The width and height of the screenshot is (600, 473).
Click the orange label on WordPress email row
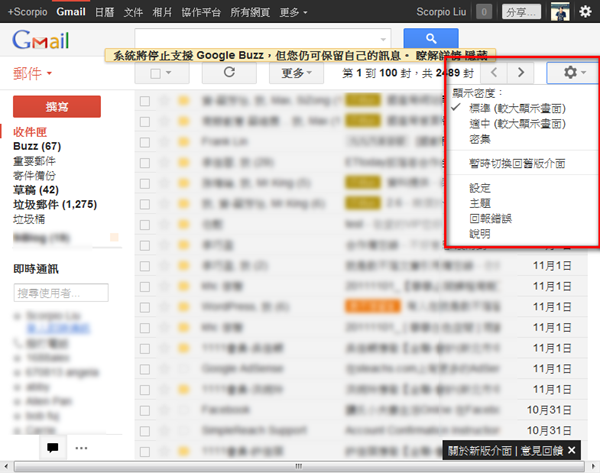[x=373, y=307]
